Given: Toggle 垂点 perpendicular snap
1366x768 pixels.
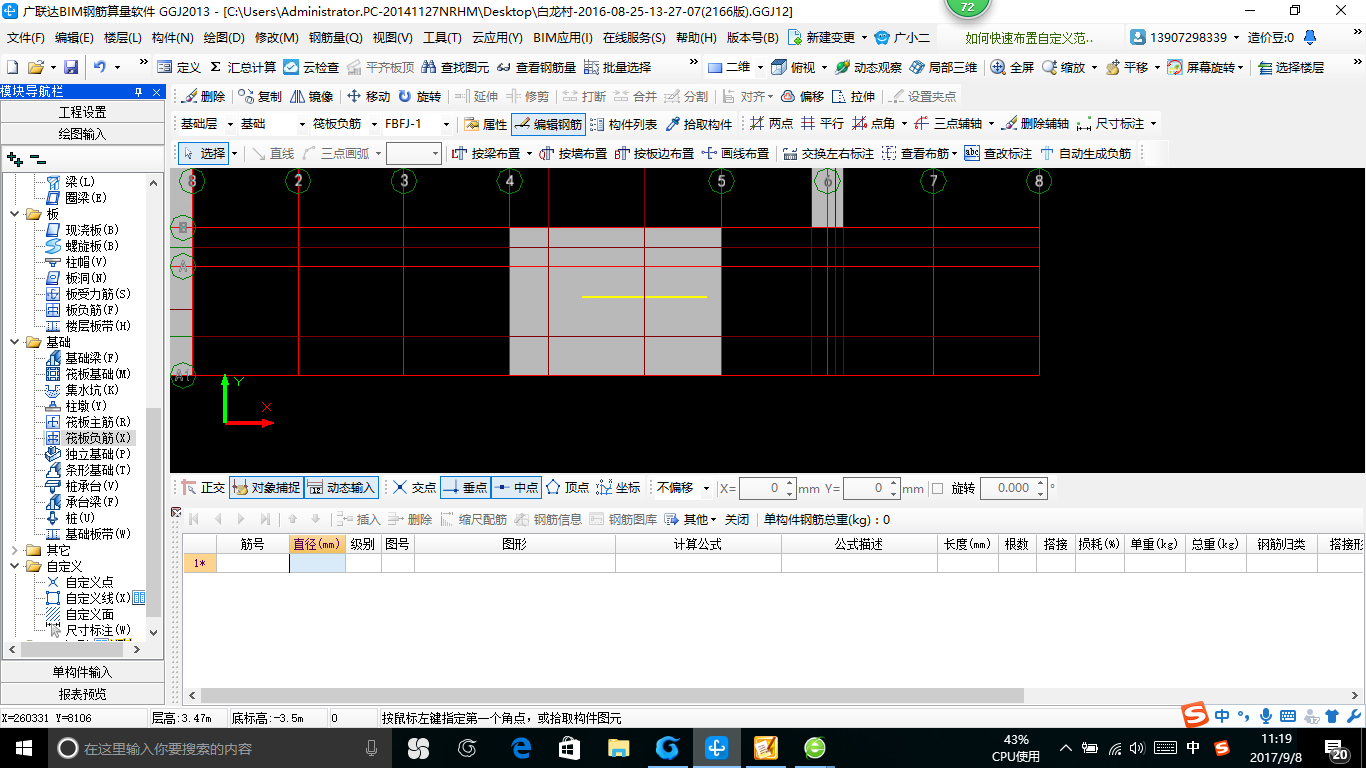Looking at the screenshot, I should click(x=465, y=488).
